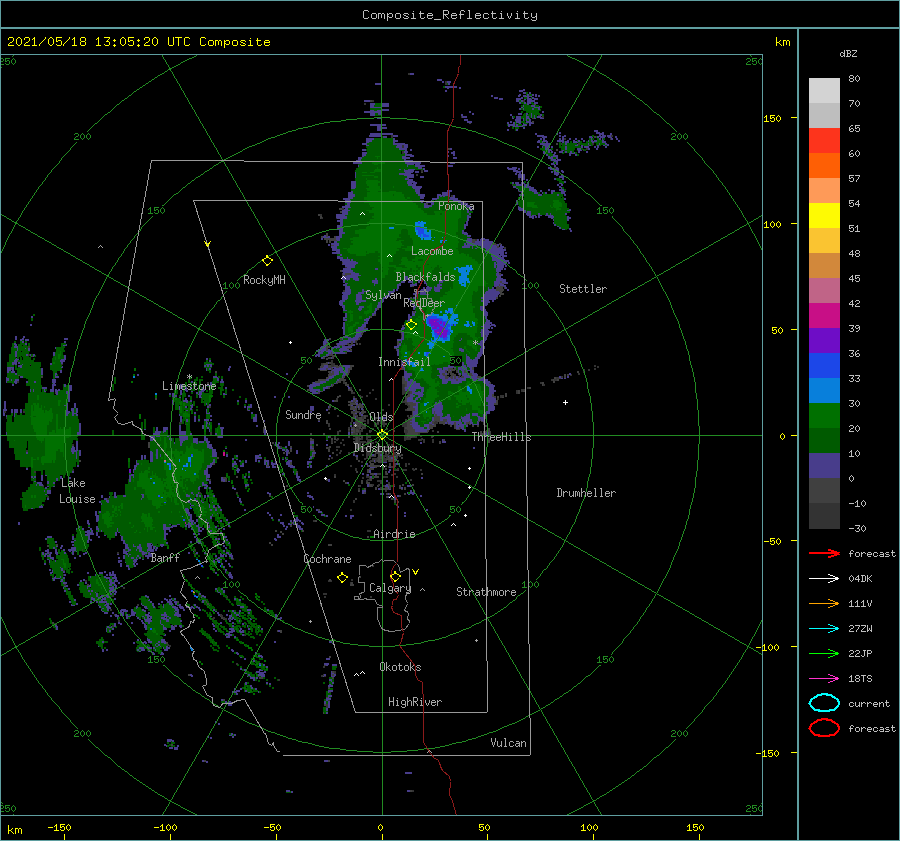Click the HighRiver map label
This screenshot has width=900, height=841.
click(414, 702)
